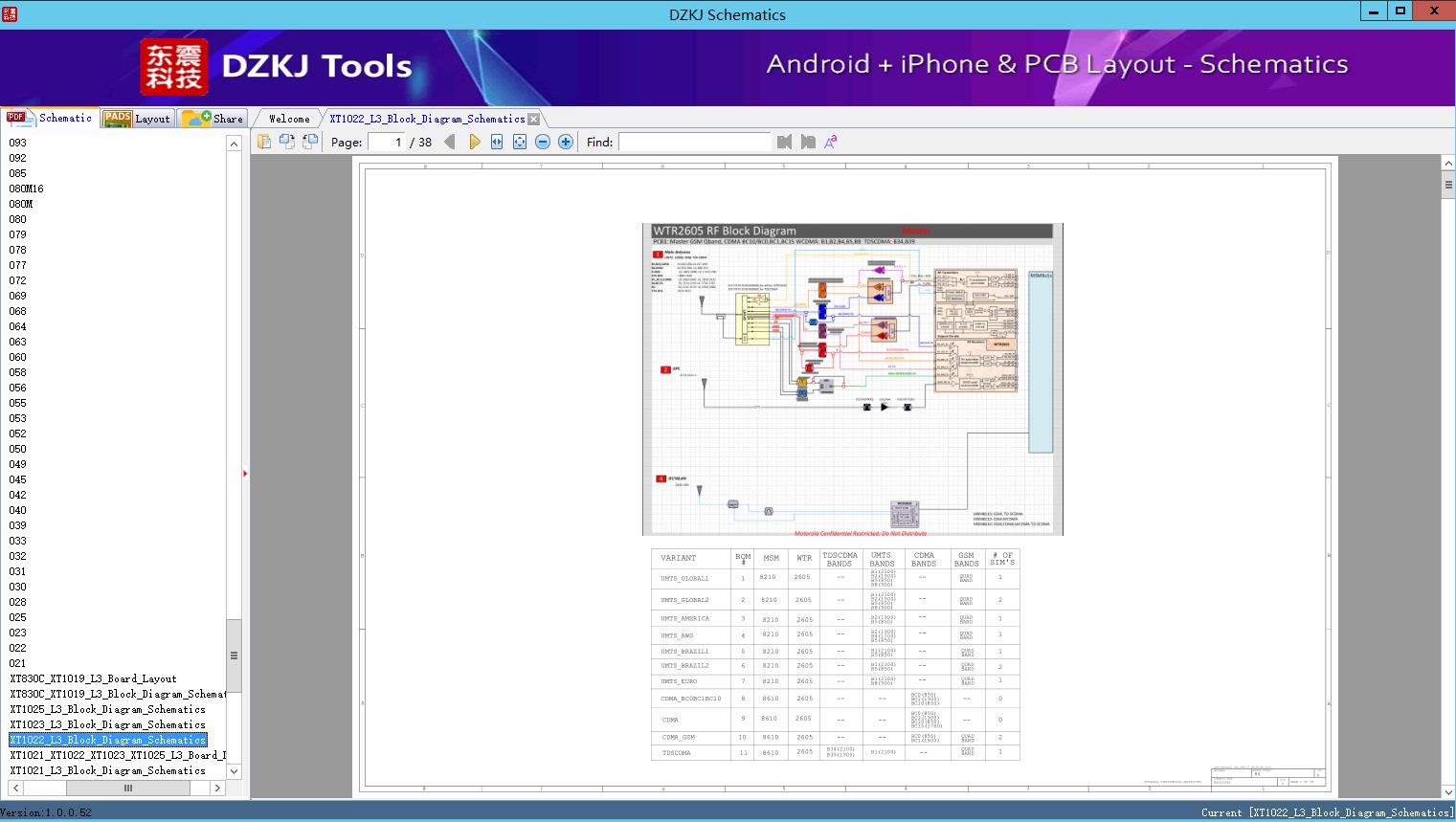
Task: Go to the next page arrow
Action: coord(475,142)
